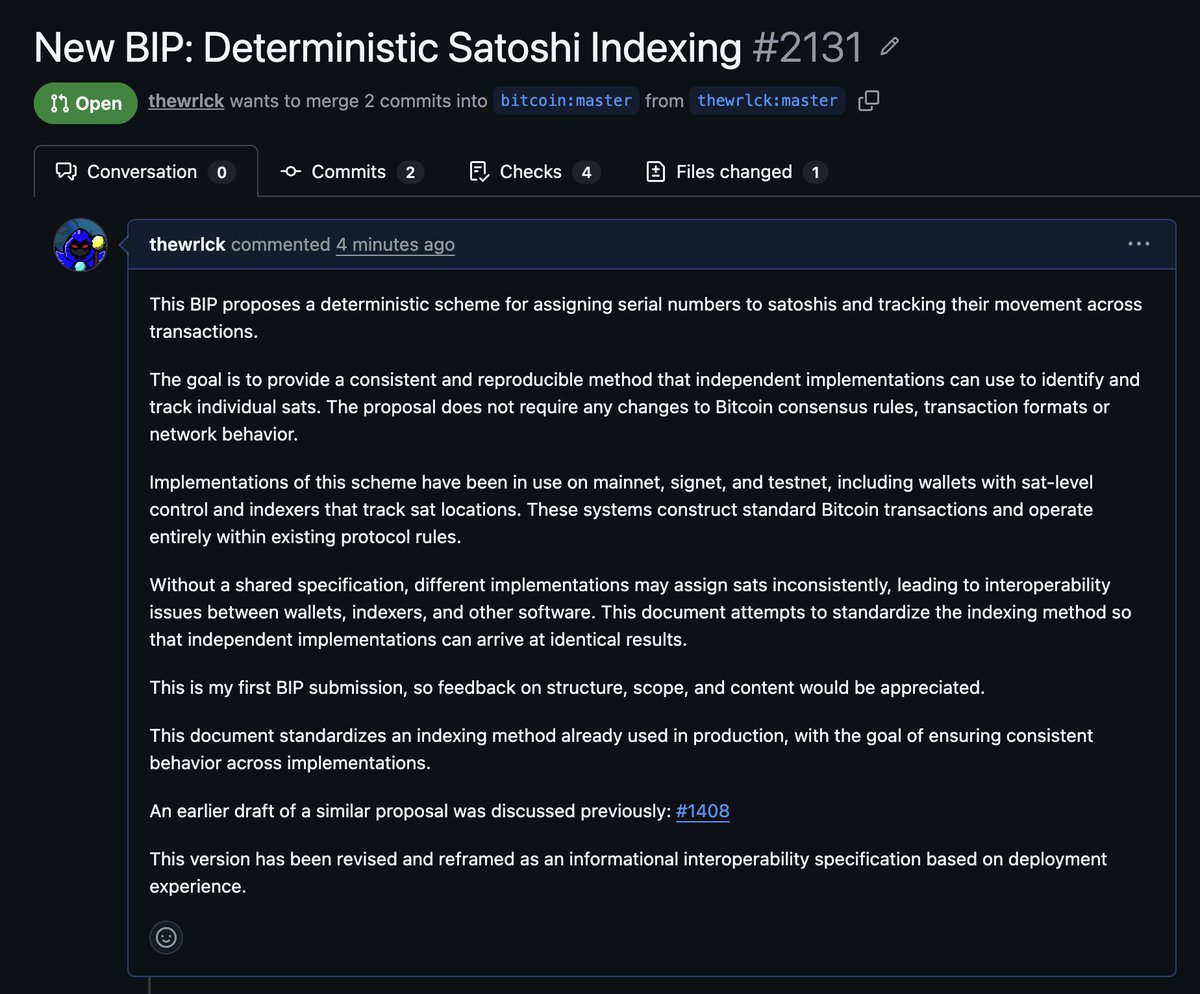Add a reaction with the smiley icon

(x=166, y=937)
